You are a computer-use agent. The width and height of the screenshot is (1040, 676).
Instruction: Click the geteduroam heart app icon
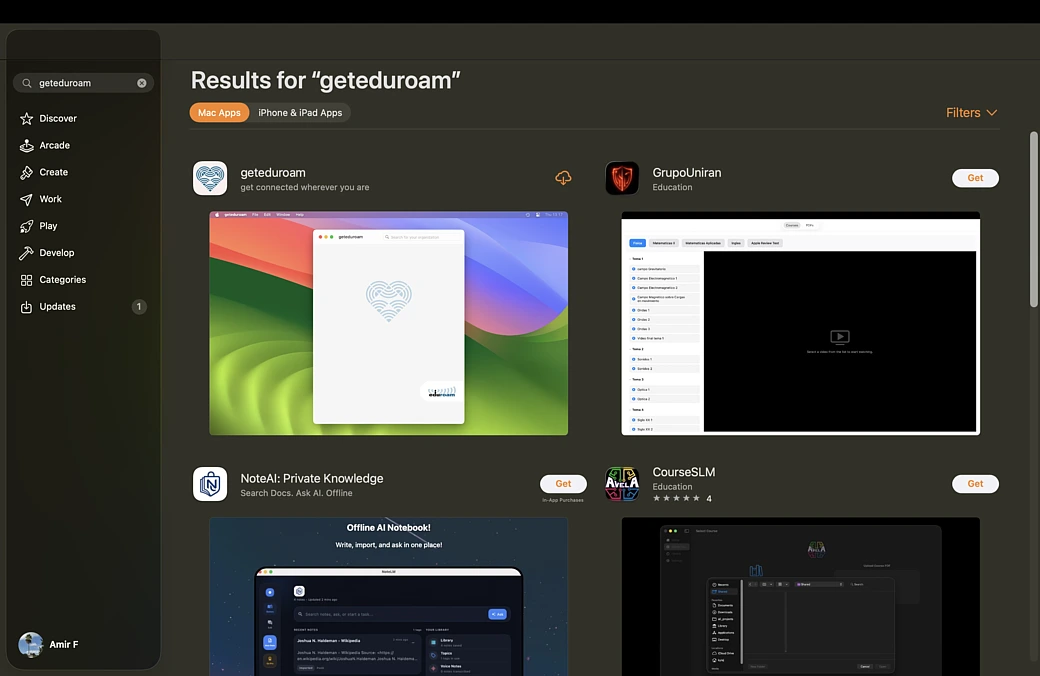210,178
